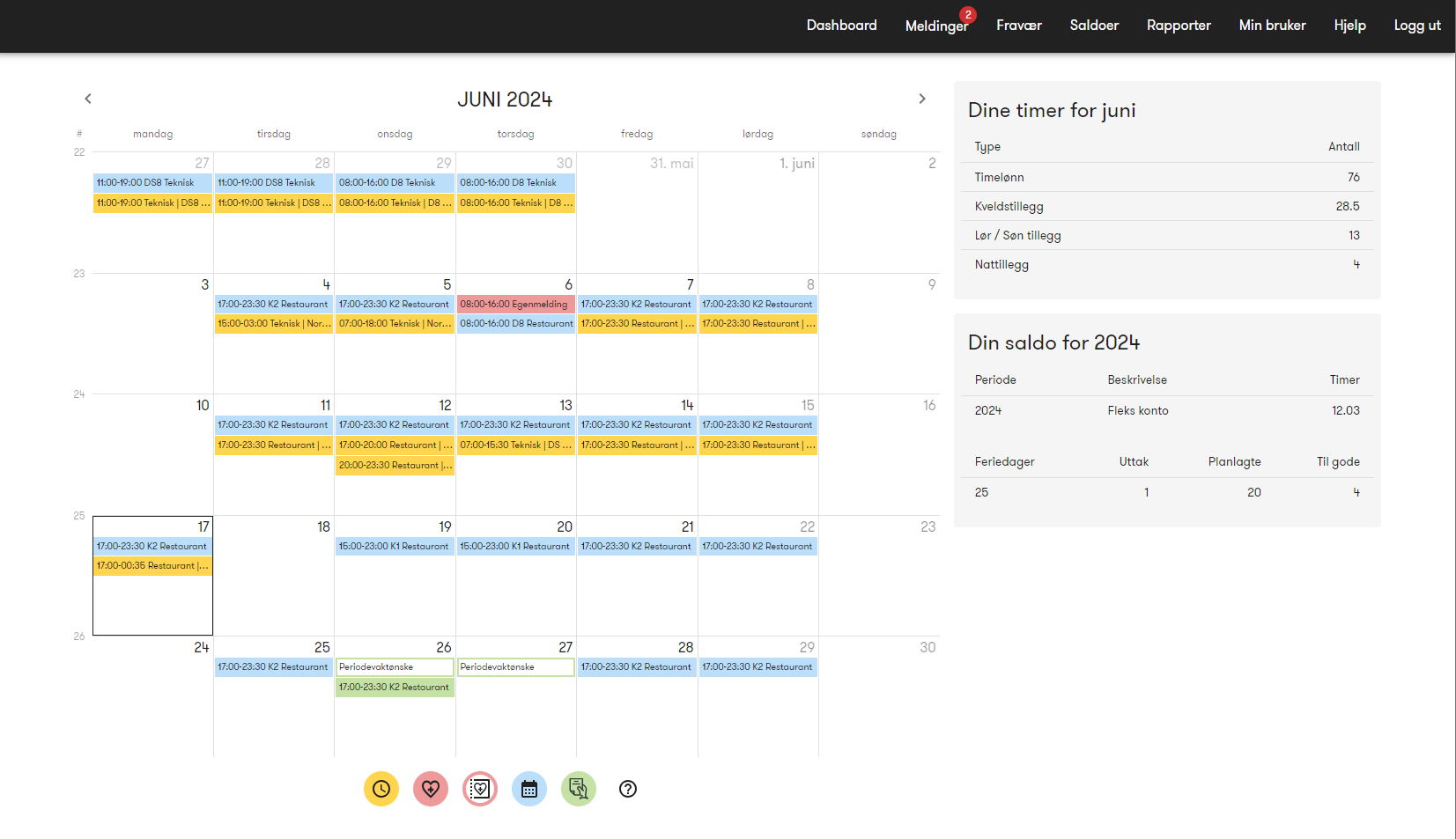Select day 24 in the calendar
The image size is (1456, 839).
[x=152, y=696]
